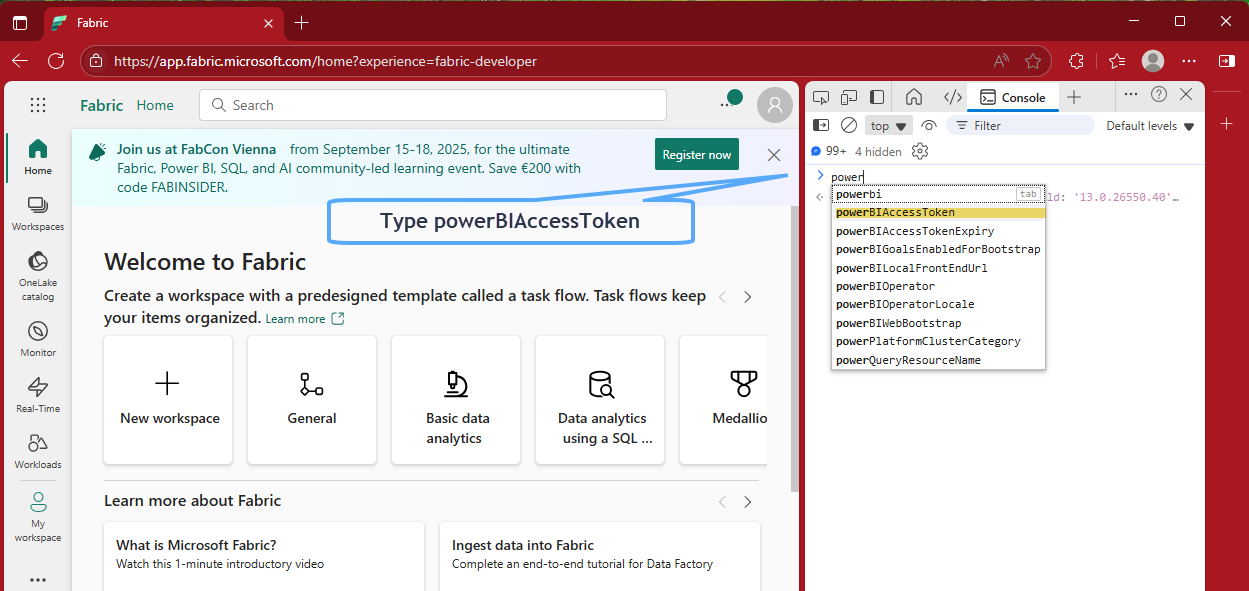Click the console Filter field
This screenshot has width=1249, height=591.
tap(1020, 126)
